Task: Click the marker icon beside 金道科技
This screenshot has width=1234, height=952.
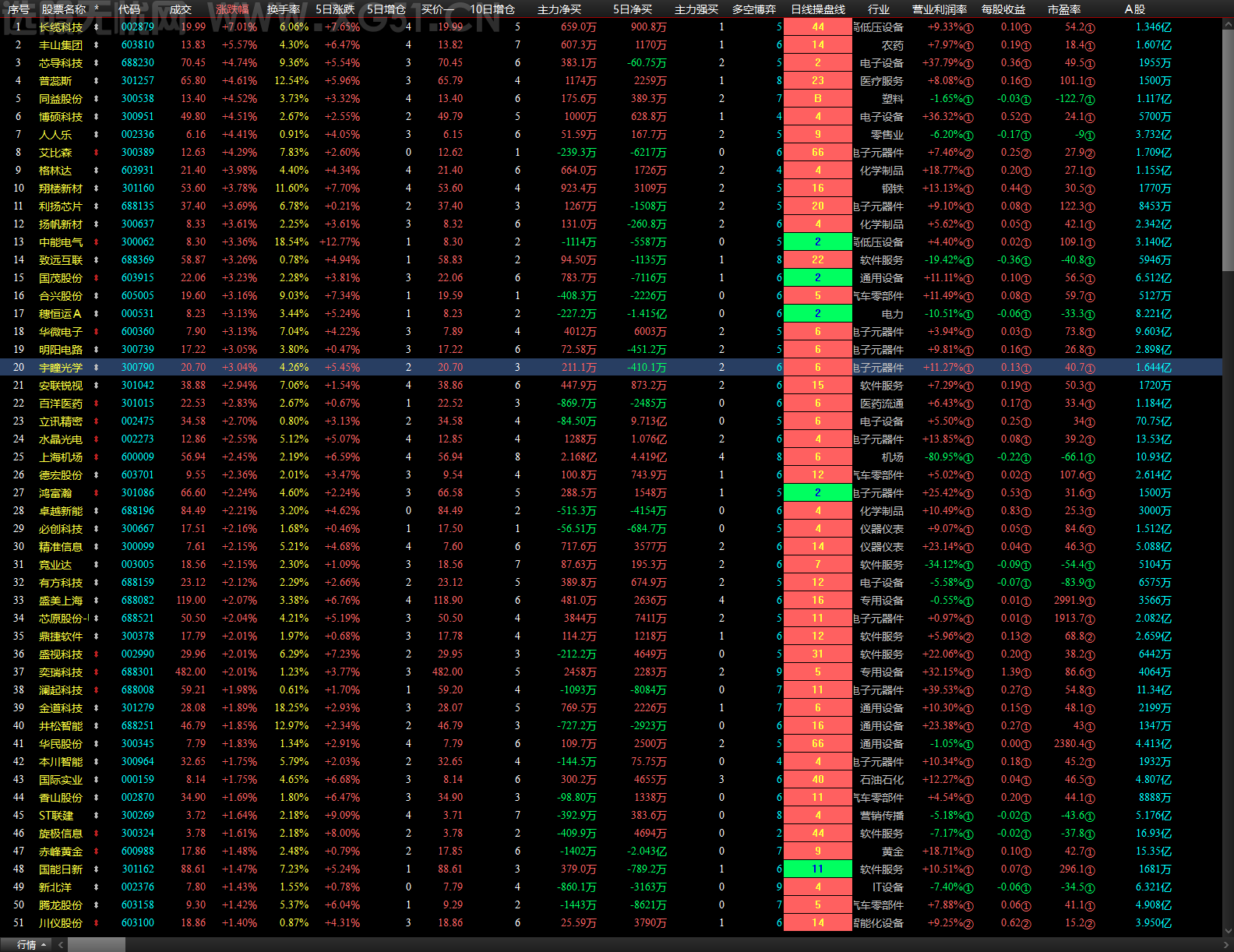Action: [97, 708]
